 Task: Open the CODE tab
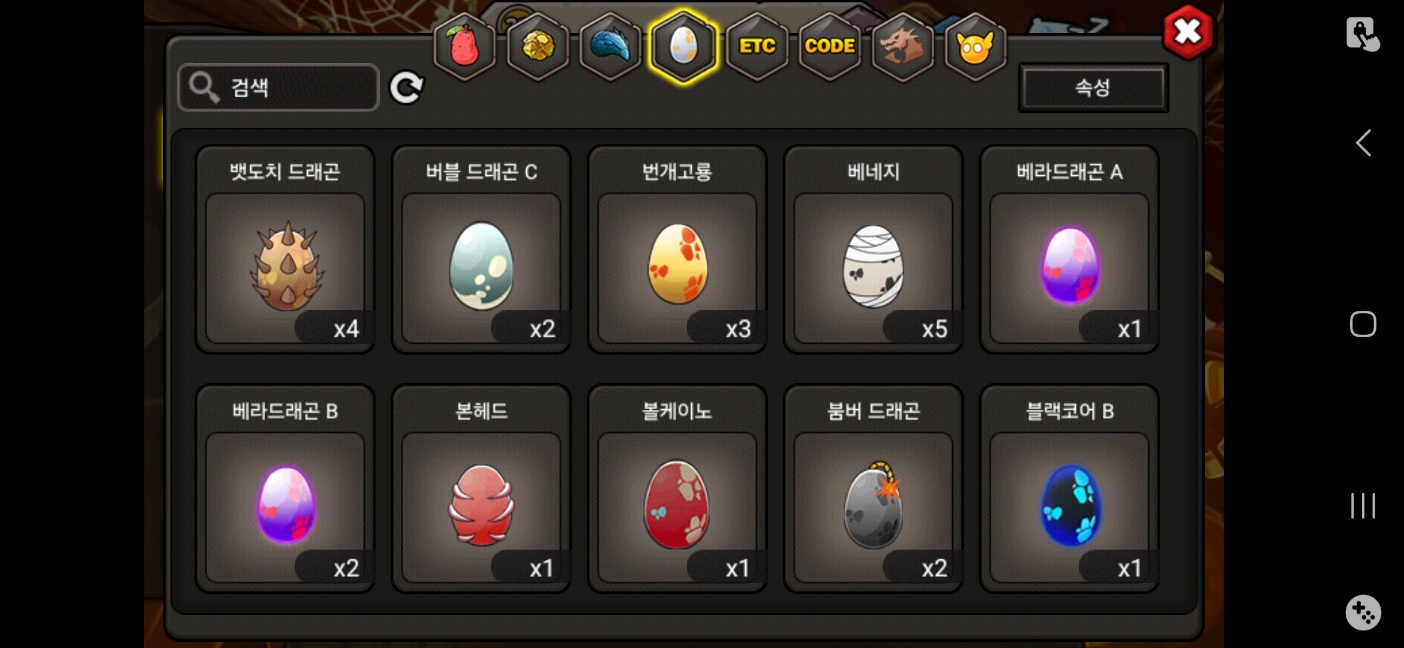tap(830, 46)
